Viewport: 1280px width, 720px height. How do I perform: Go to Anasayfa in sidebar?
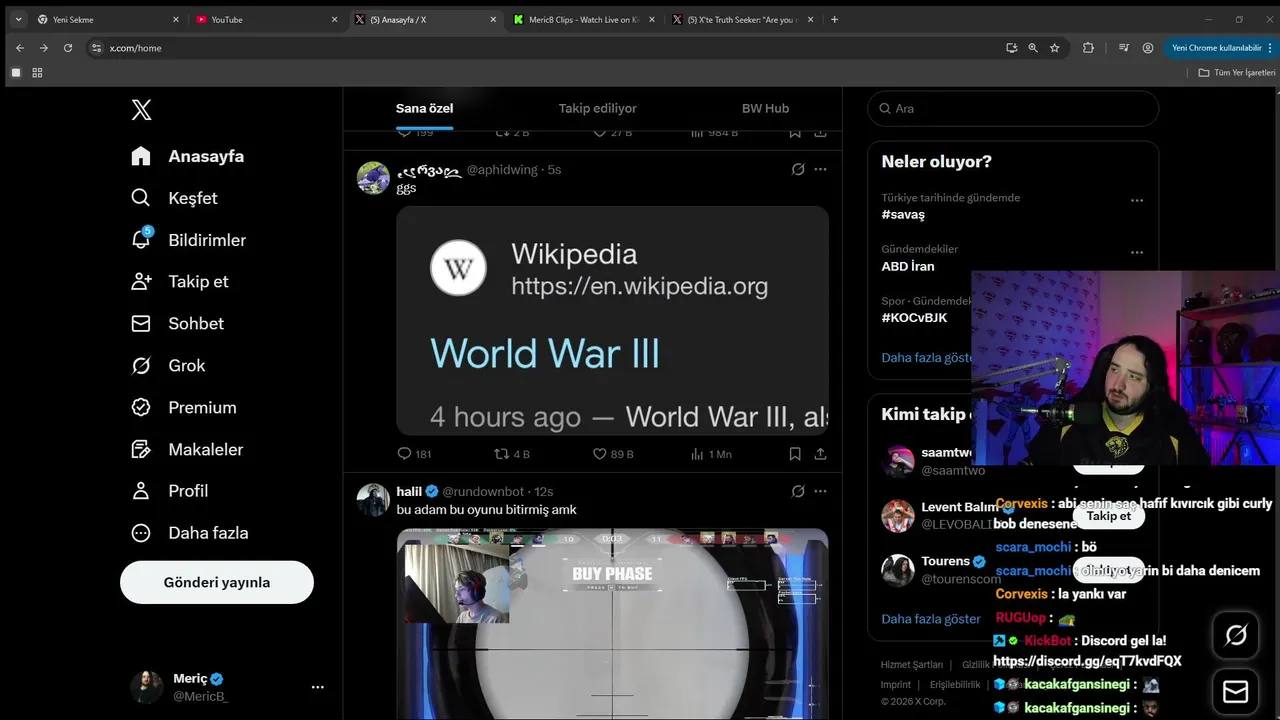pos(188,156)
